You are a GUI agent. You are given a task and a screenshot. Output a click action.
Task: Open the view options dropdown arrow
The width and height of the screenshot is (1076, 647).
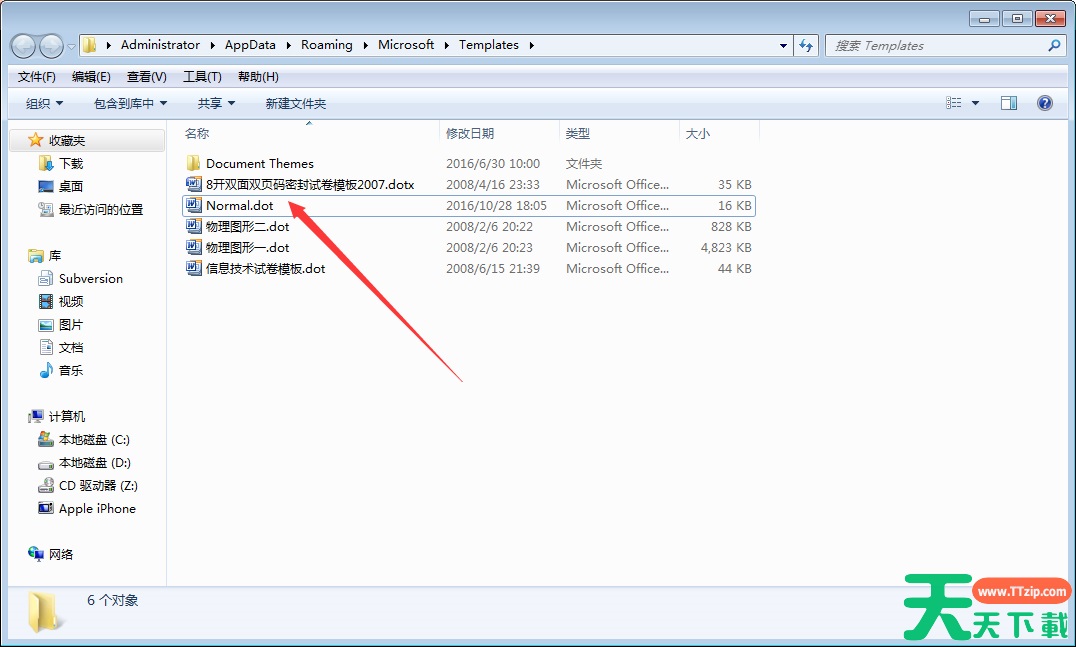click(x=975, y=104)
